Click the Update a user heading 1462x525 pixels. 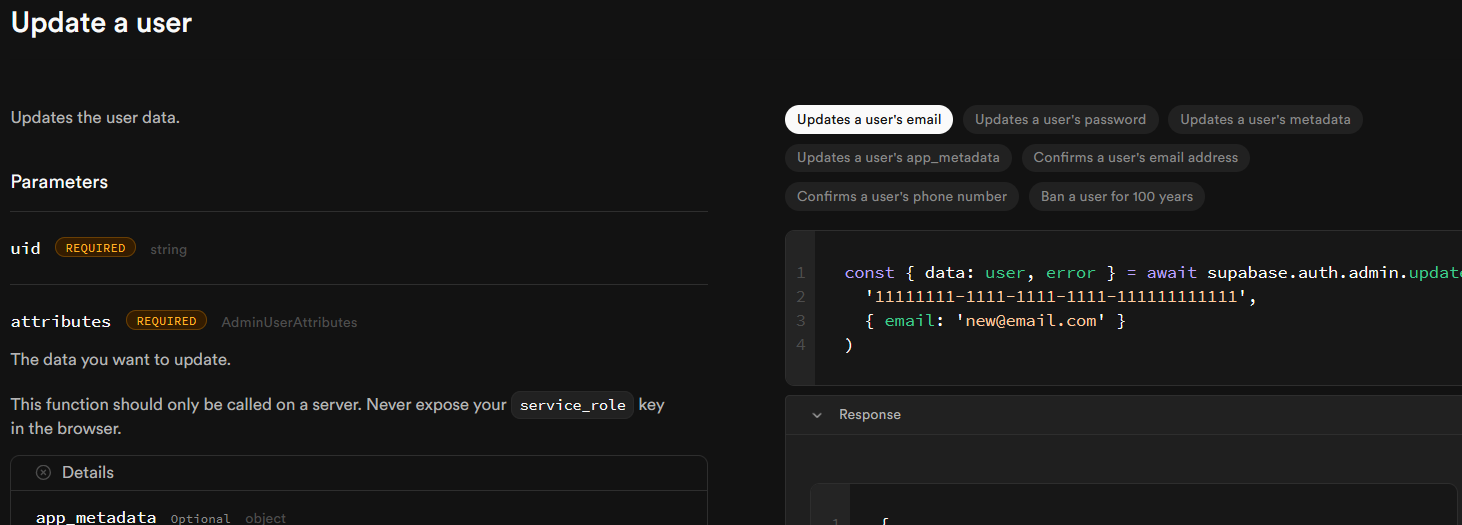tap(101, 23)
